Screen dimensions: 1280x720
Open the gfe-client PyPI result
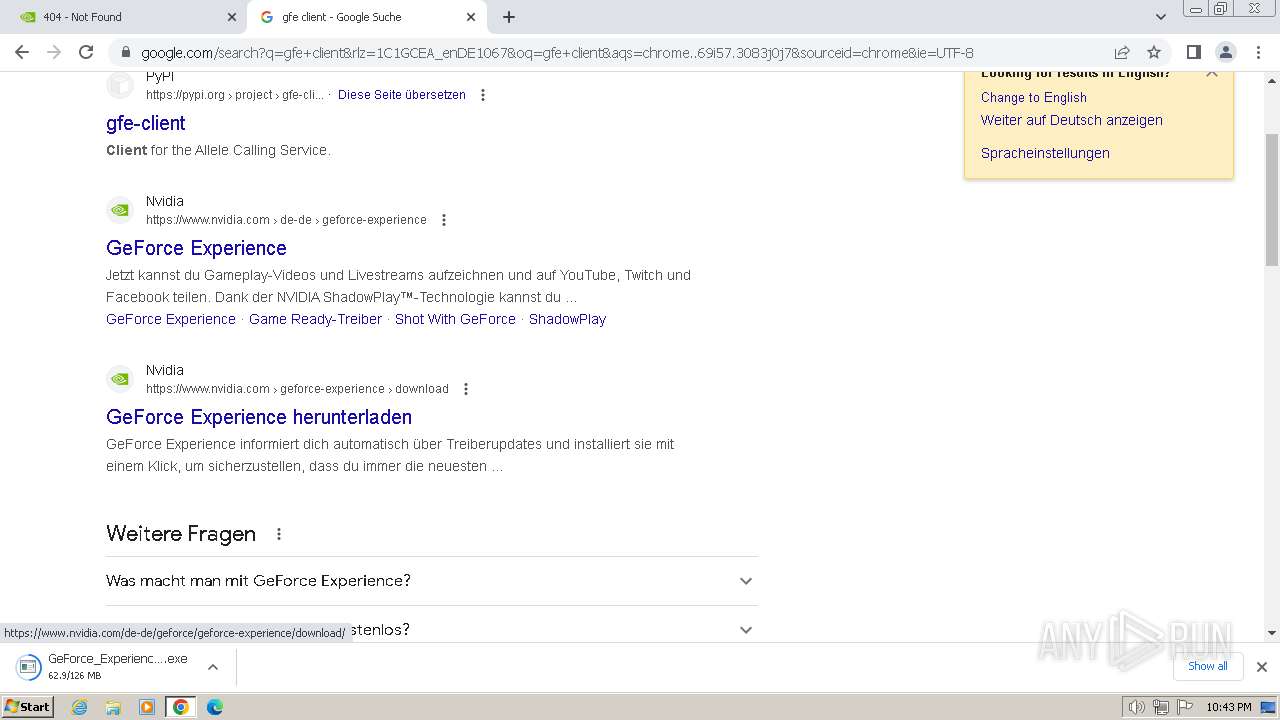pyautogui.click(x=146, y=123)
